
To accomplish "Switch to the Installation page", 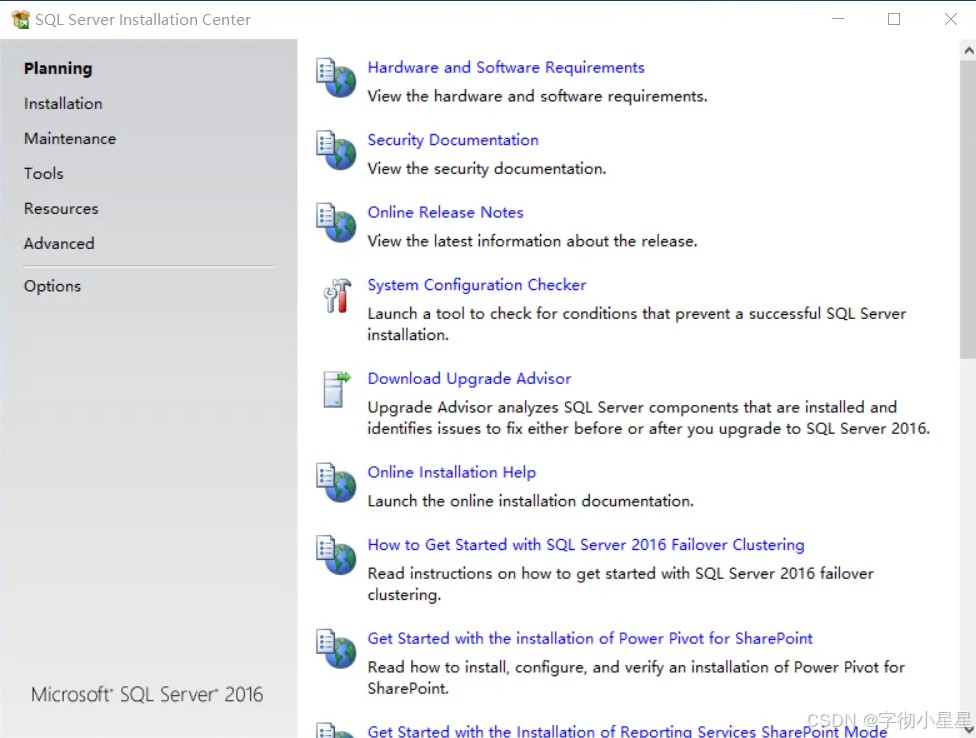I will click(63, 103).
